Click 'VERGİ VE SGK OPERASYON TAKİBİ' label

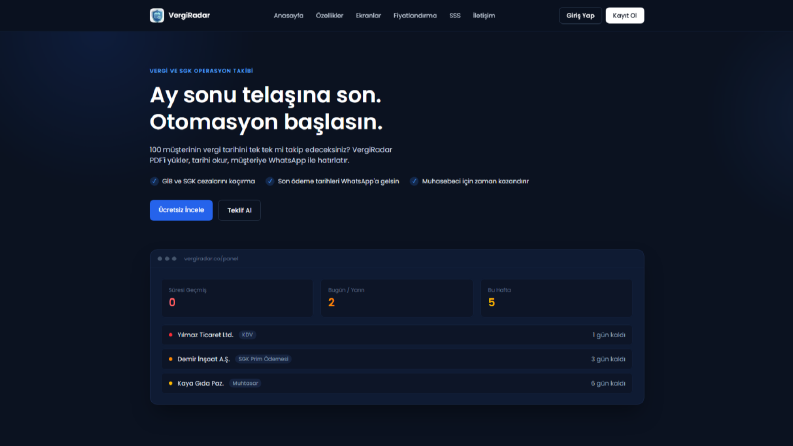point(201,71)
